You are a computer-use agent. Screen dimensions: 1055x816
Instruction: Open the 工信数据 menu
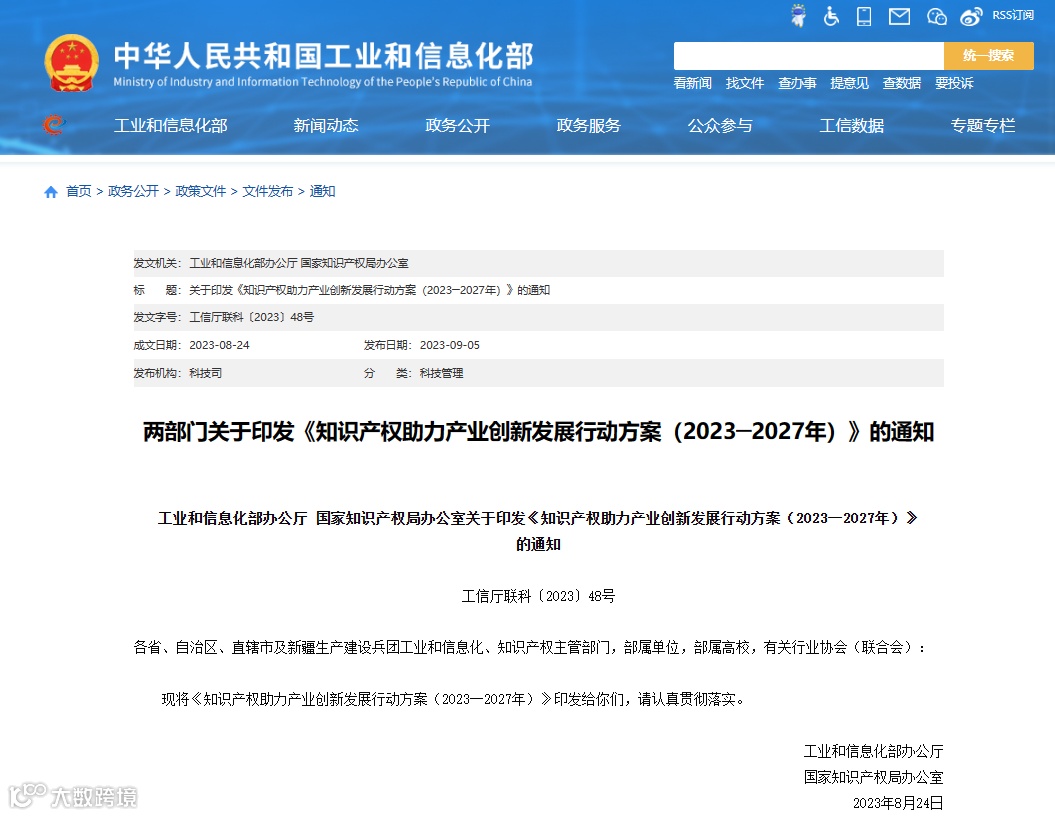(x=851, y=126)
